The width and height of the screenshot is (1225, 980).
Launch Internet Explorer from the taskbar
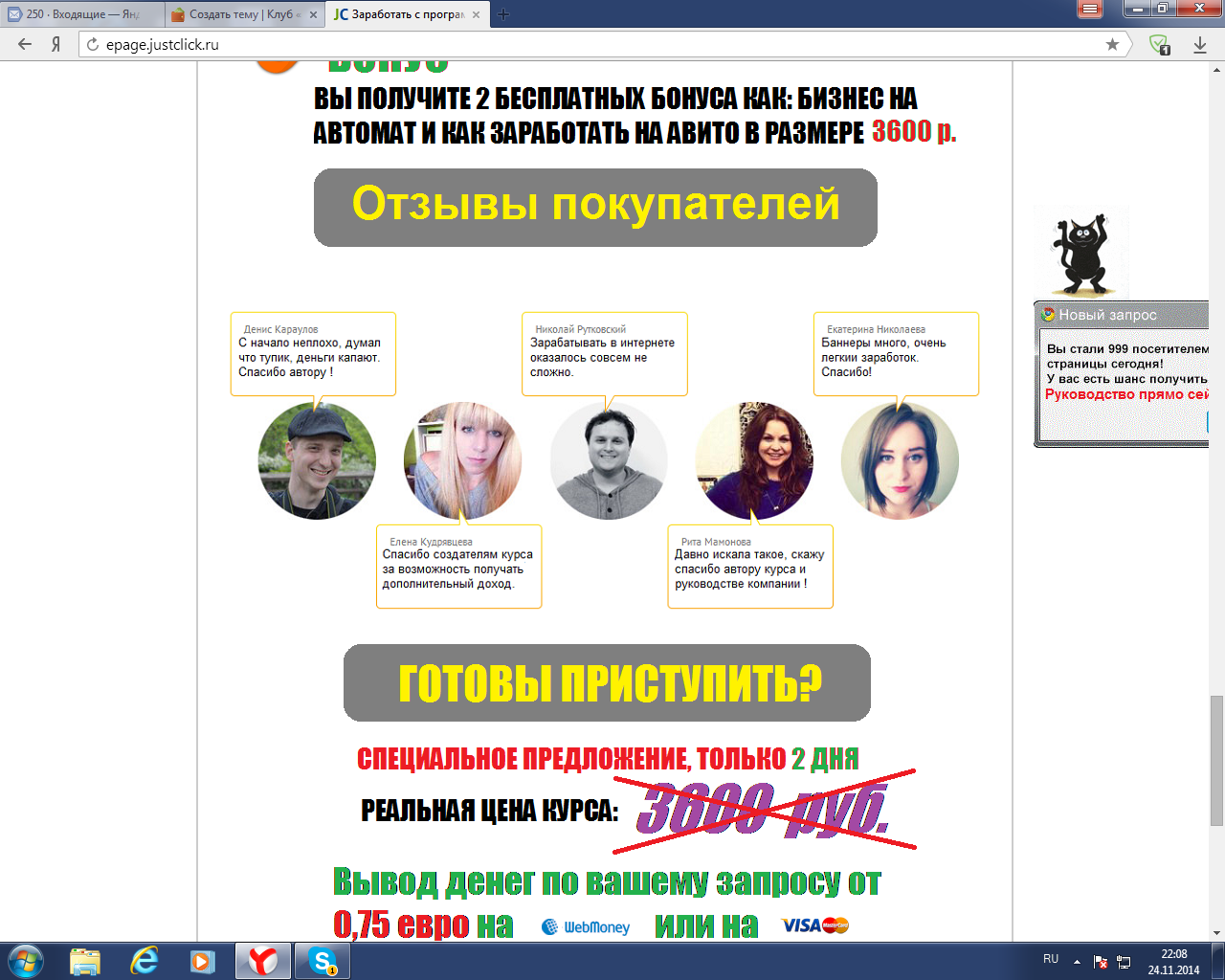[145, 961]
